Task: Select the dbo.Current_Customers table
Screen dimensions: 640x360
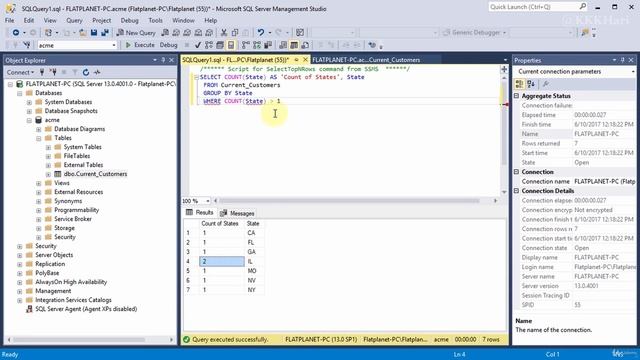Action: tap(95, 174)
